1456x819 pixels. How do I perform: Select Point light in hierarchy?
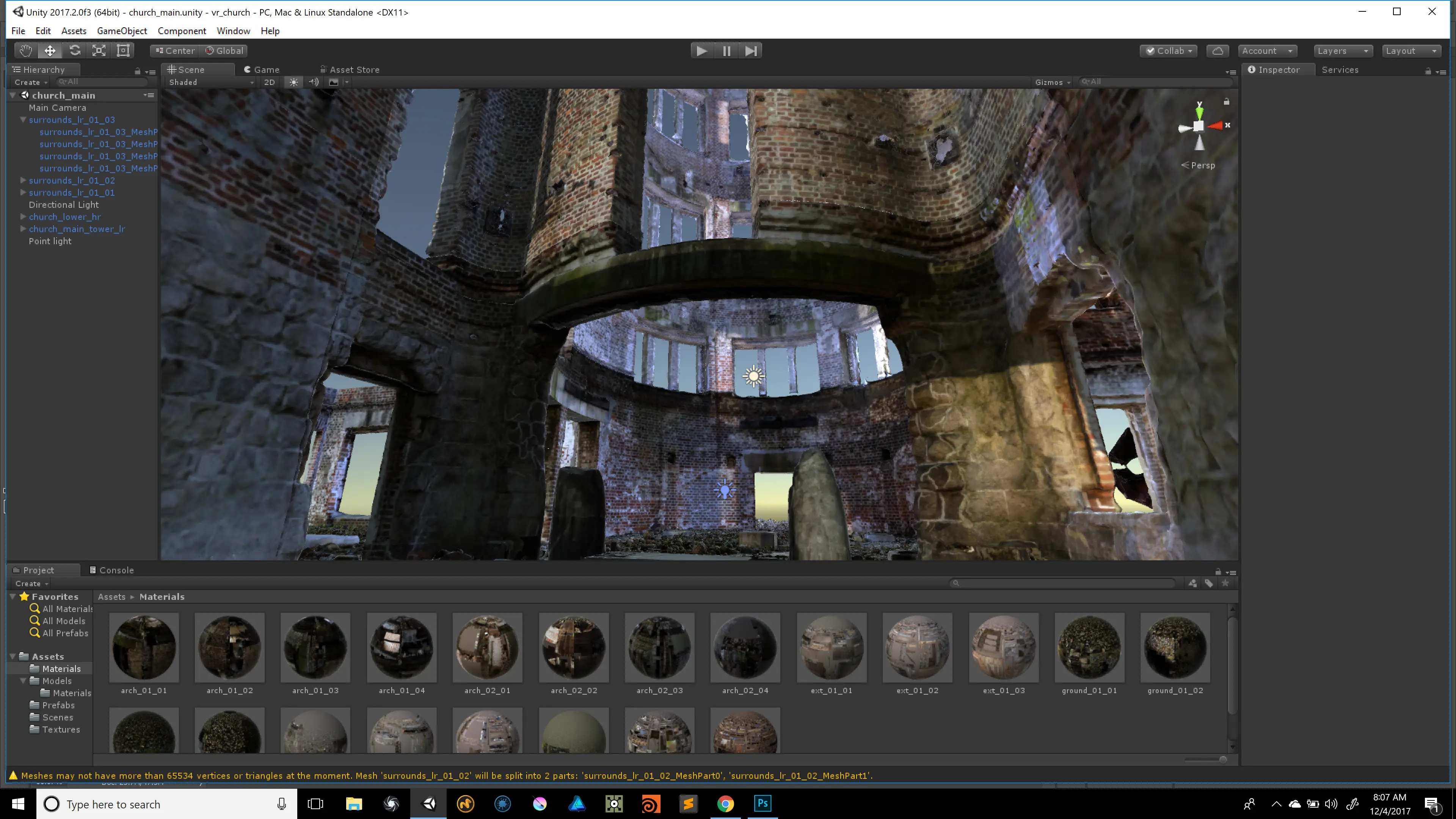click(50, 241)
